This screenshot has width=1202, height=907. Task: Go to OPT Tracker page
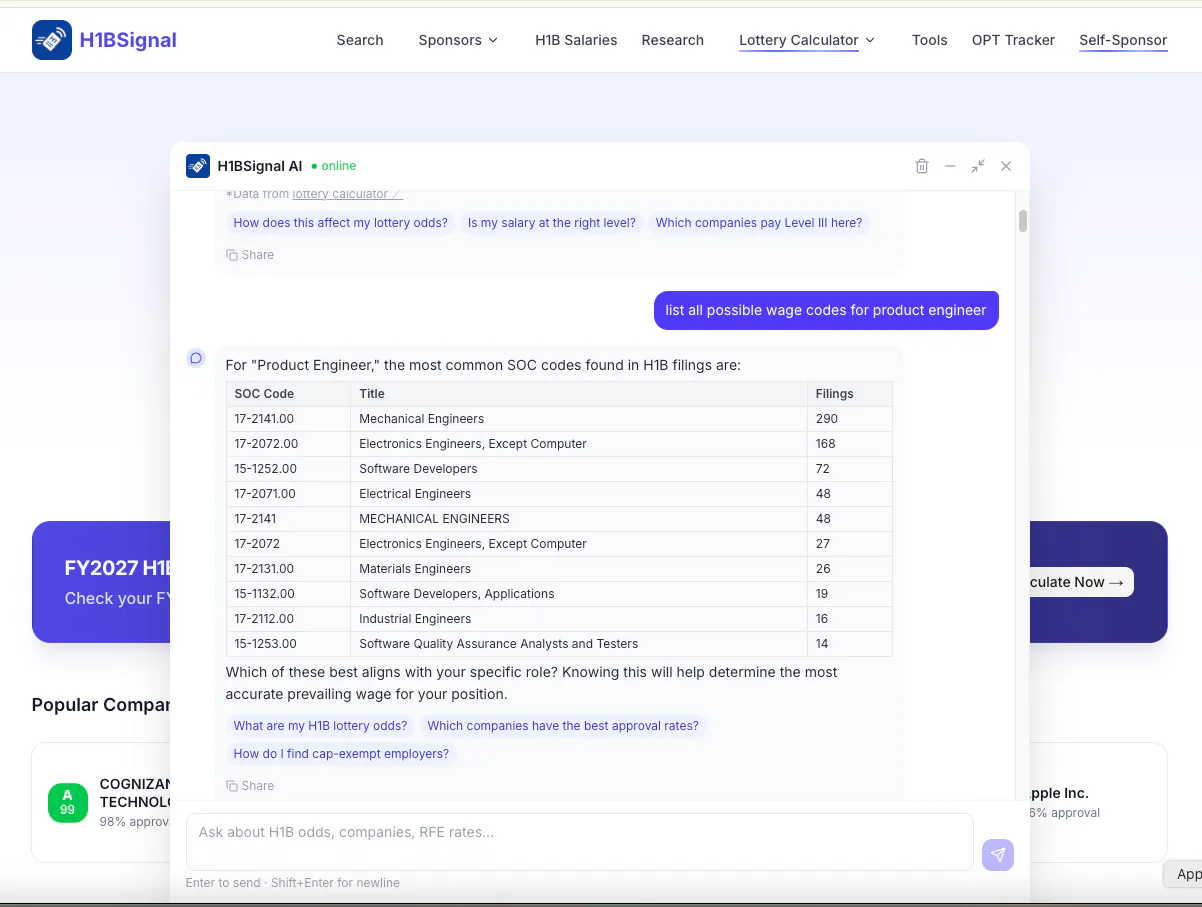pyautogui.click(x=1013, y=40)
